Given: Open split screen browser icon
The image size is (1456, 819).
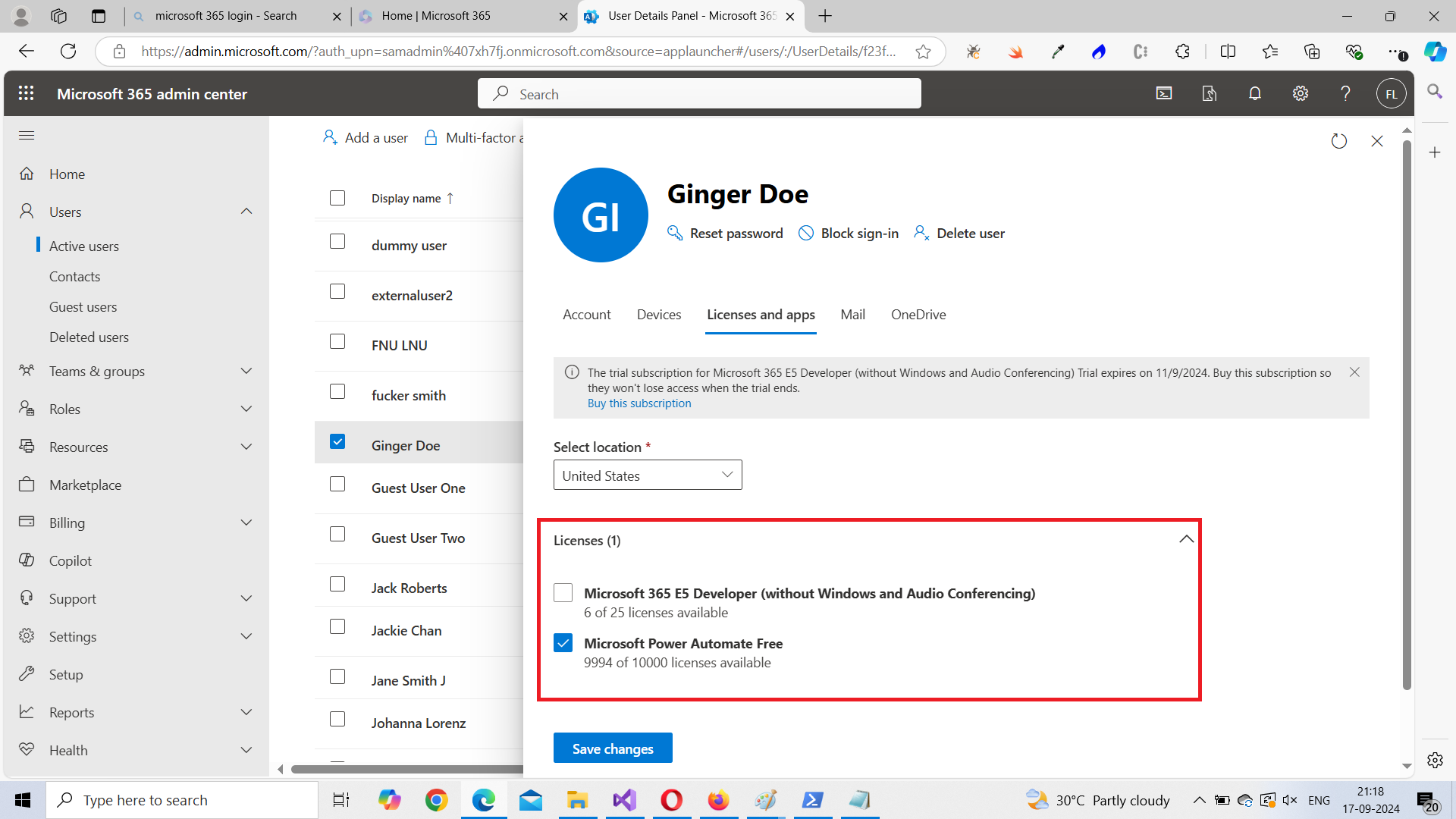Looking at the screenshot, I should pos(1228,51).
